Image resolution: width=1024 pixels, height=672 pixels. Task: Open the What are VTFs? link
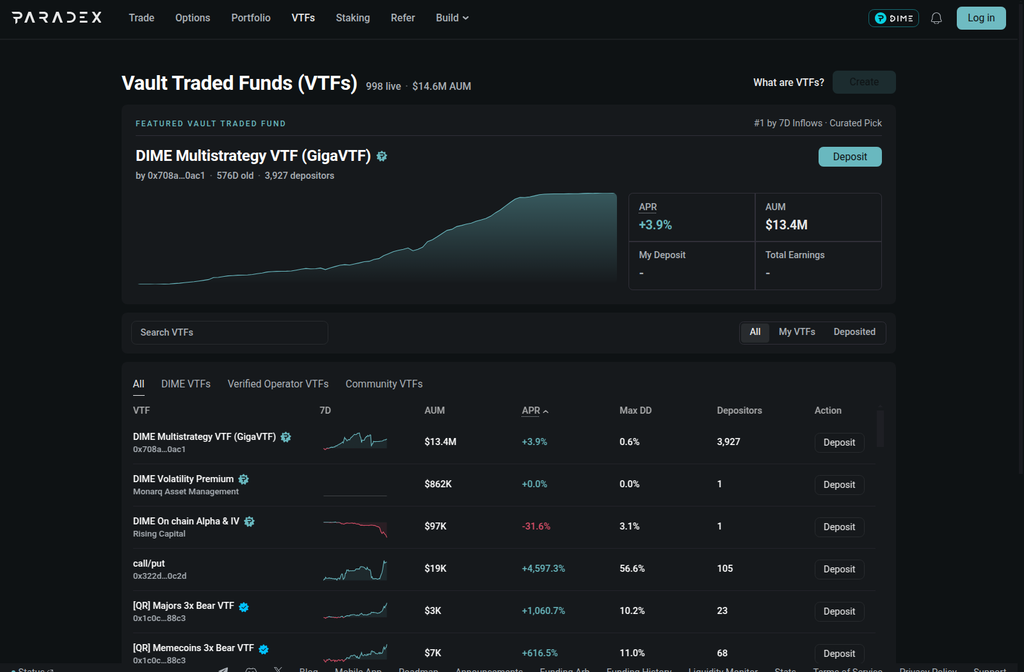coord(788,82)
